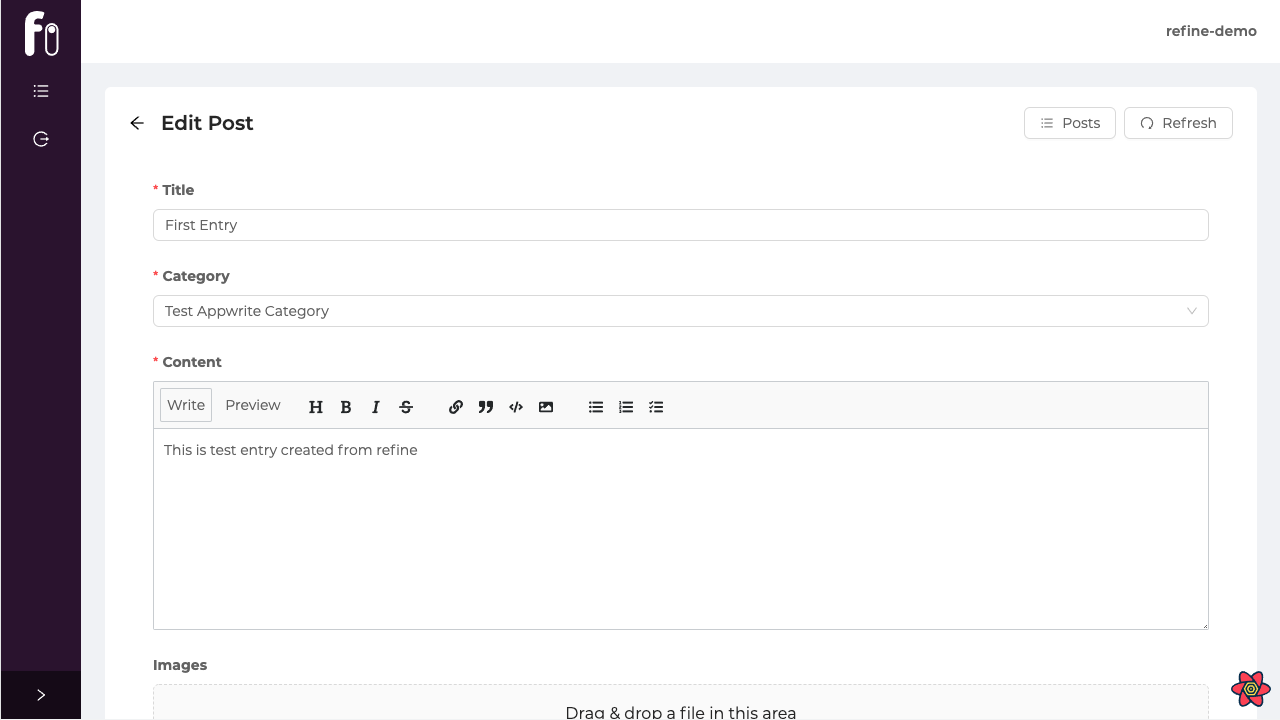Insert a code snippet
The width and height of the screenshot is (1280, 720).
[516, 407]
